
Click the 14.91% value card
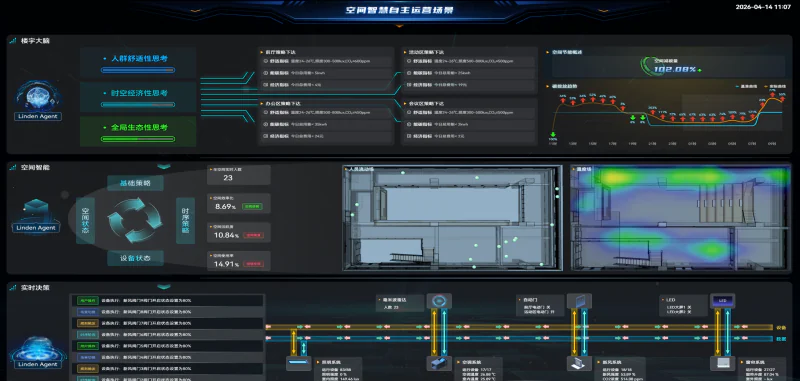pyautogui.click(x=239, y=261)
